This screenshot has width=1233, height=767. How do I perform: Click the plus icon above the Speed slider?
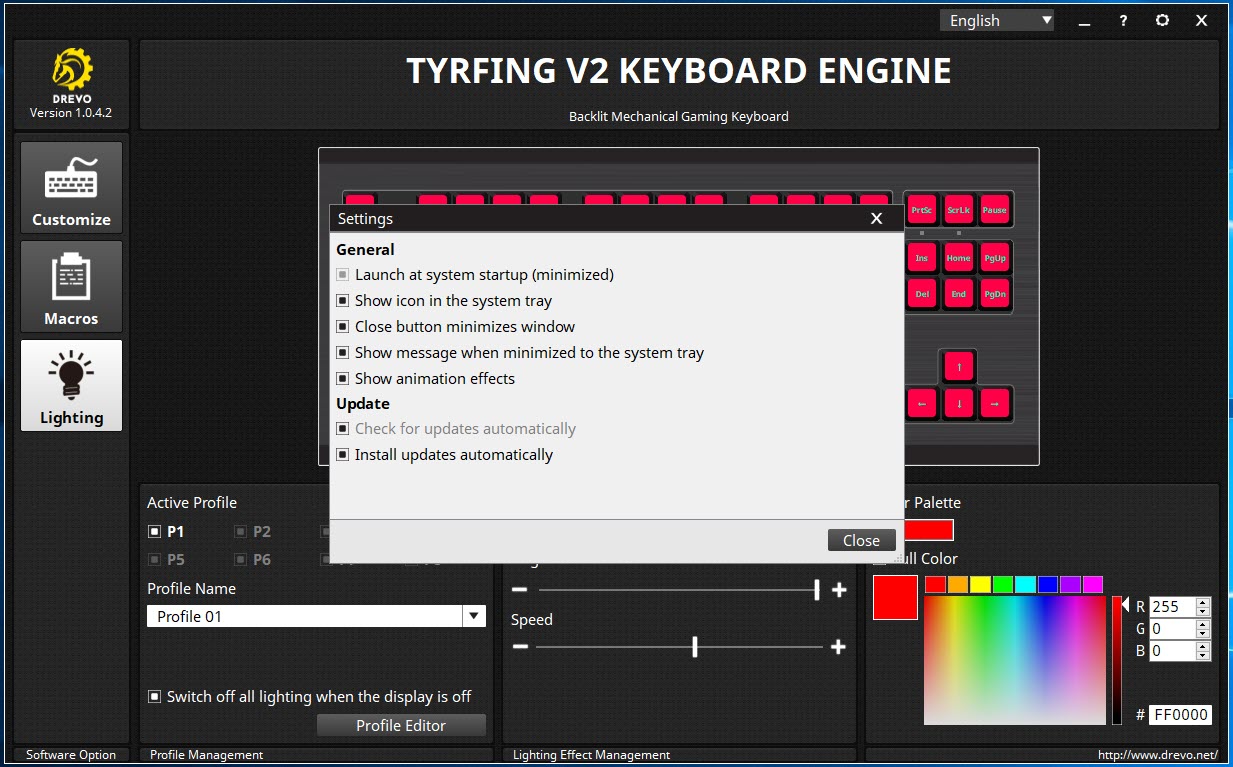(x=839, y=590)
